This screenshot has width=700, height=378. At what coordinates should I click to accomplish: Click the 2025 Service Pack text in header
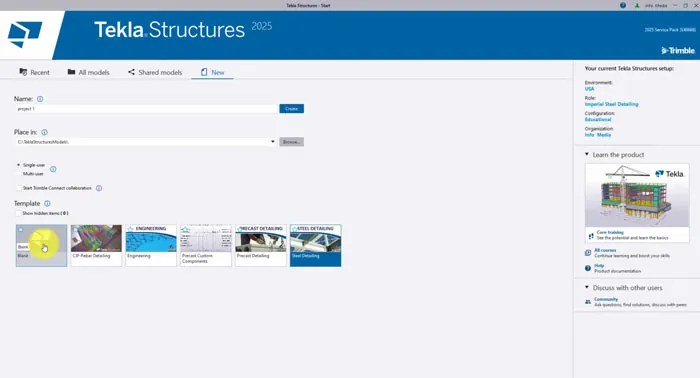[670, 30]
